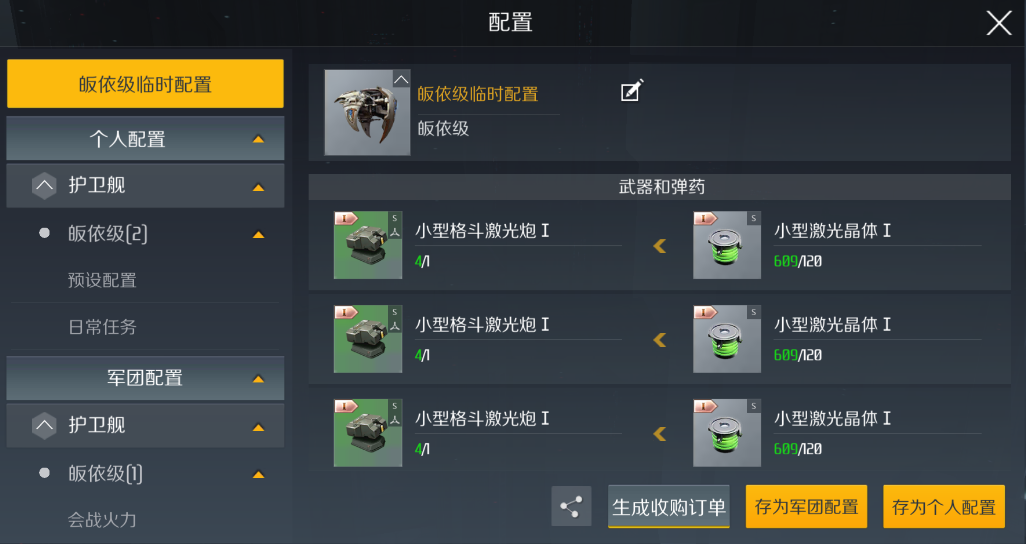
Task: Click the edit name pencil icon
Action: pyautogui.click(x=631, y=90)
